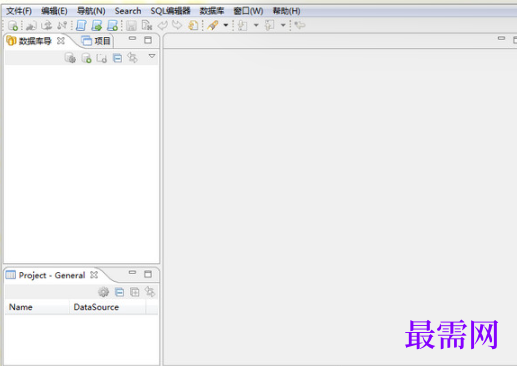Click the Disconnect icon in main toolbar

click(x=62, y=25)
